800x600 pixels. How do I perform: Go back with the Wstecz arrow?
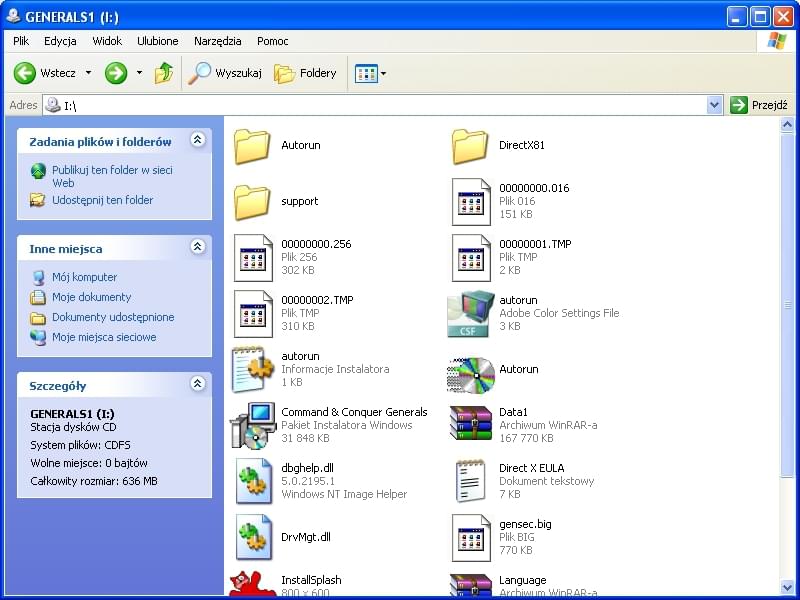point(24,73)
